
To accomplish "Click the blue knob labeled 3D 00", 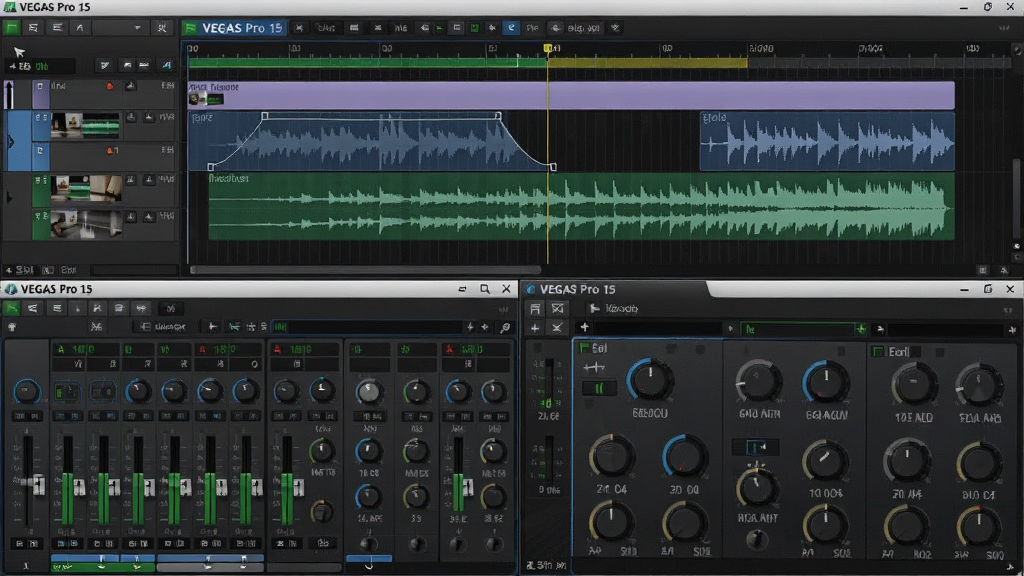I will [684, 457].
